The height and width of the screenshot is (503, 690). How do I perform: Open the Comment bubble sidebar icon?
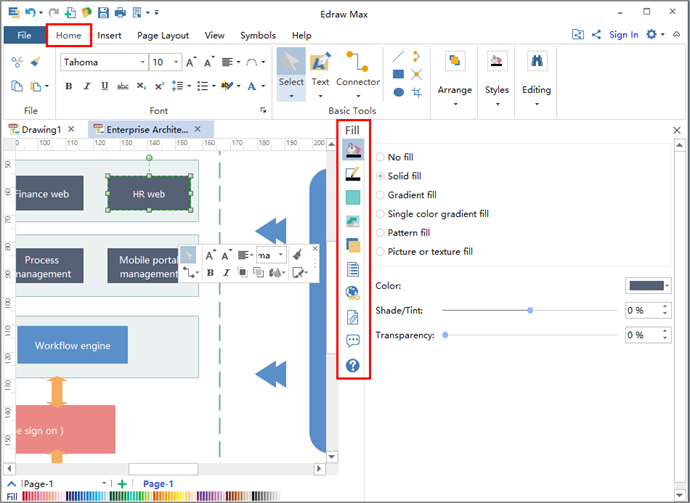353,342
